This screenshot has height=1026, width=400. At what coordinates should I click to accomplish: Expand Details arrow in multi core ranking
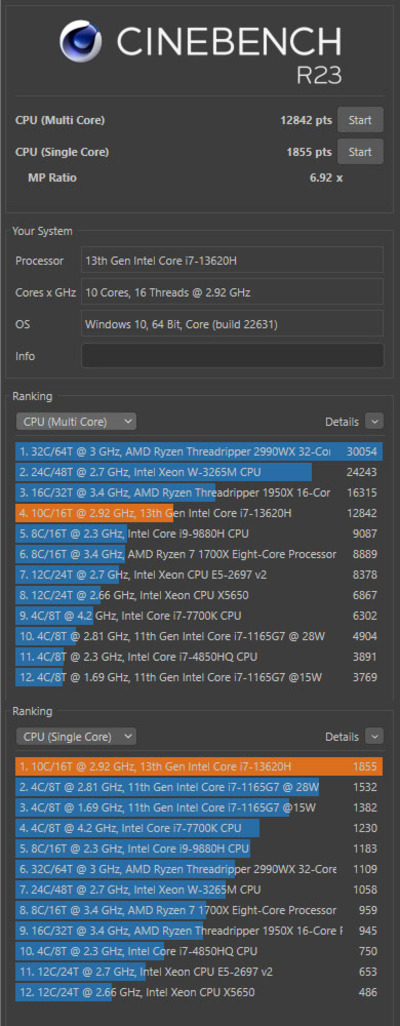tap(374, 422)
